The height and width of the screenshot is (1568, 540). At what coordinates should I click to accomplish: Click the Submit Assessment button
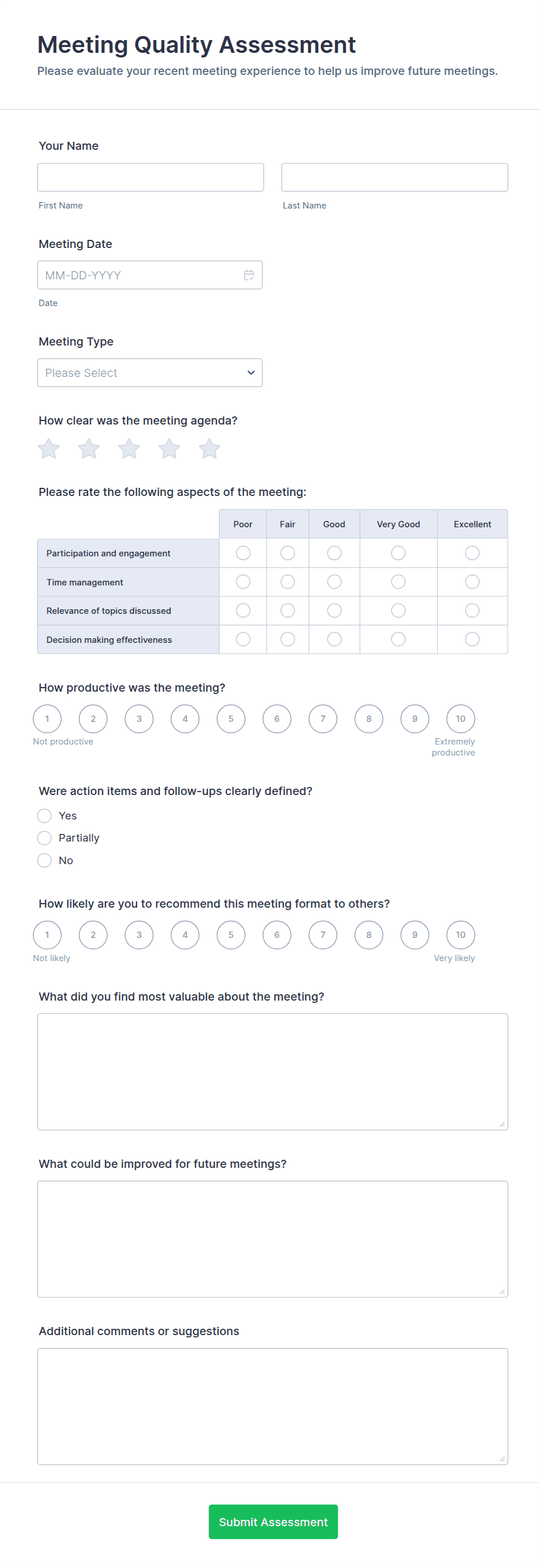pos(273,1522)
